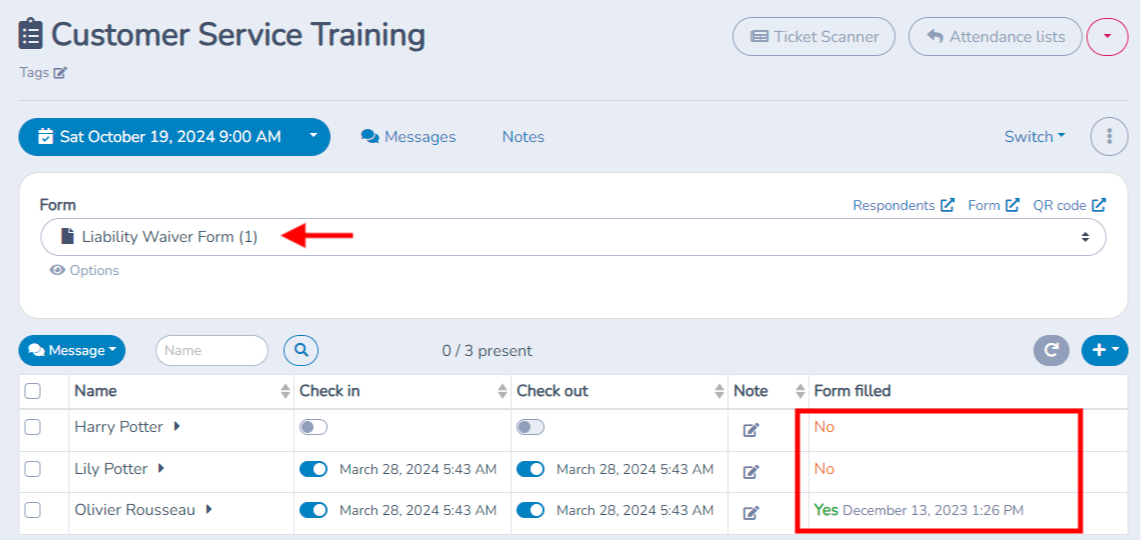The height and width of the screenshot is (540, 1141).
Task: Click the magnifier search button
Action: (x=301, y=350)
